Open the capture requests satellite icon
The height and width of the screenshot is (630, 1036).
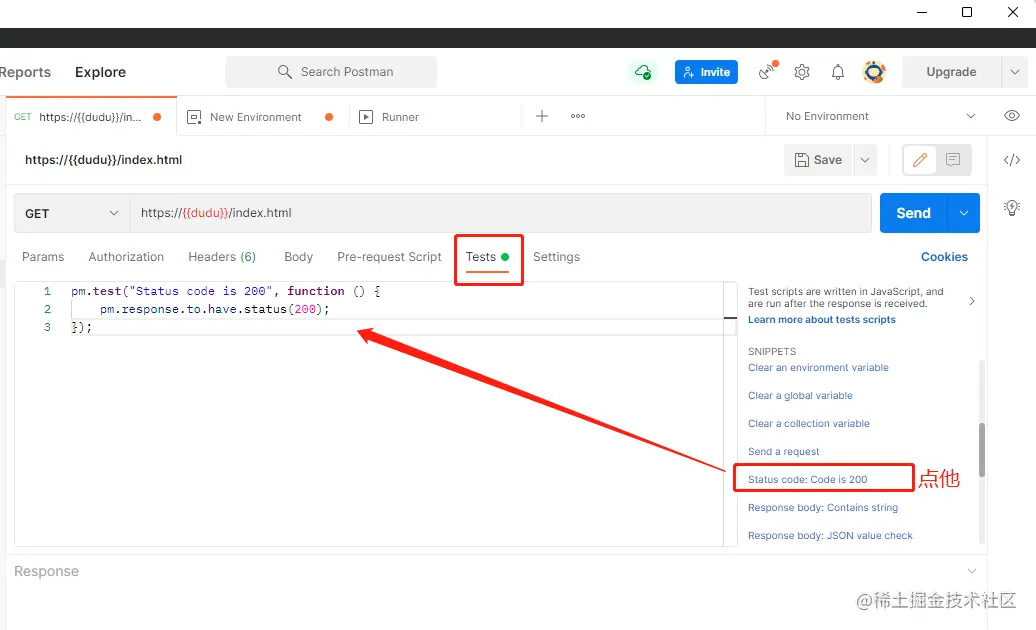click(x=768, y=71)
